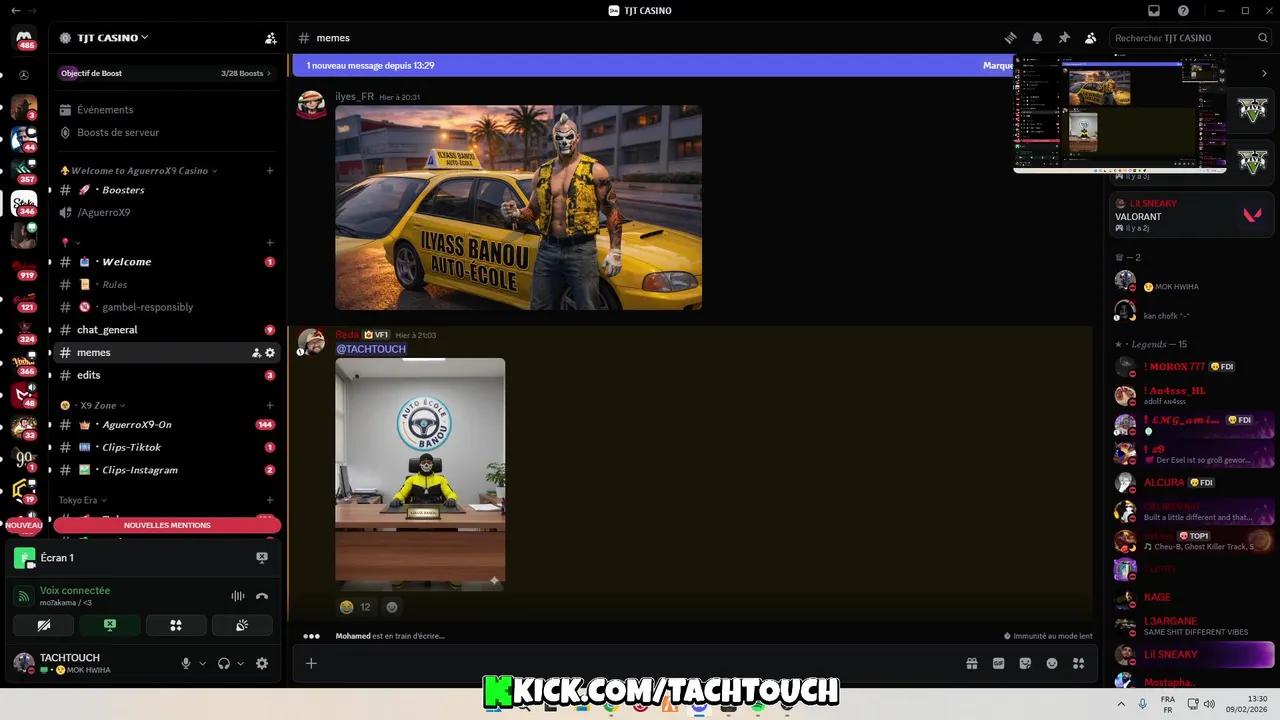Open emoji picker in message bar
Image resolution: width=1280 pixels, height=720 pixels.
[1052, 663]
